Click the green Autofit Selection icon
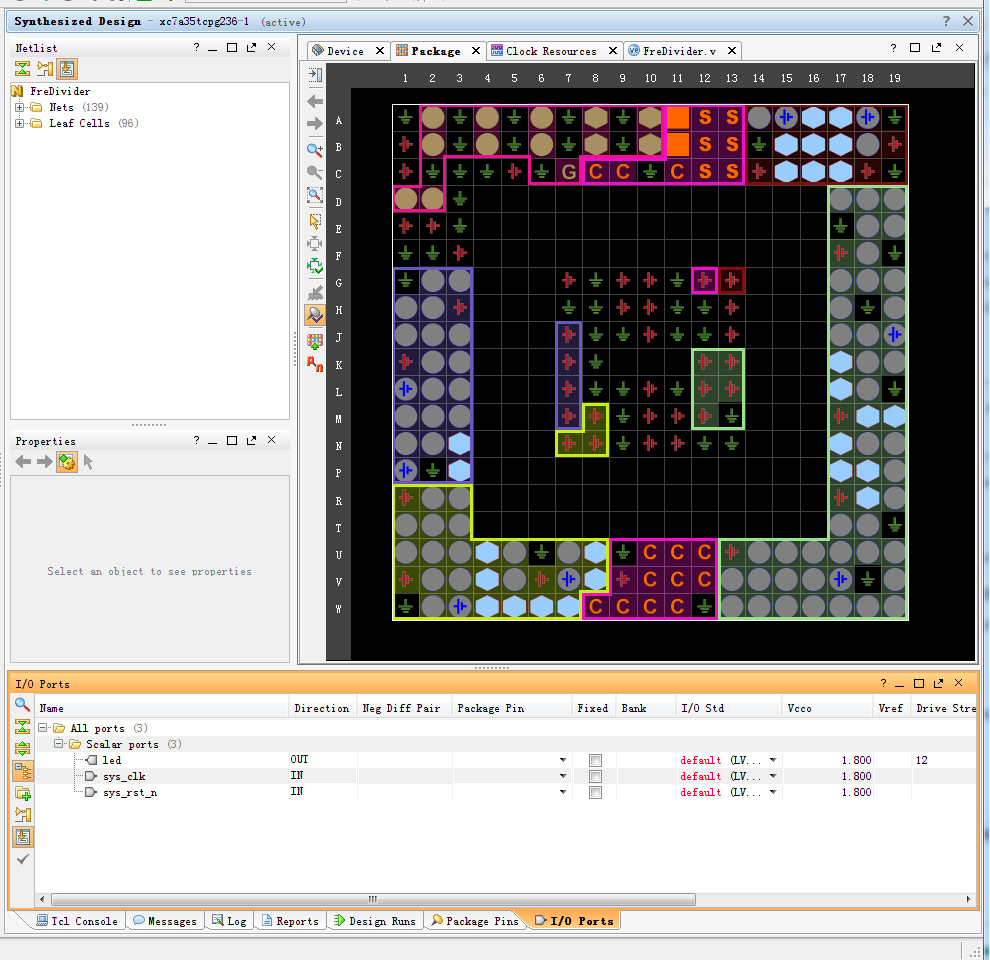 tap(315, 266)
